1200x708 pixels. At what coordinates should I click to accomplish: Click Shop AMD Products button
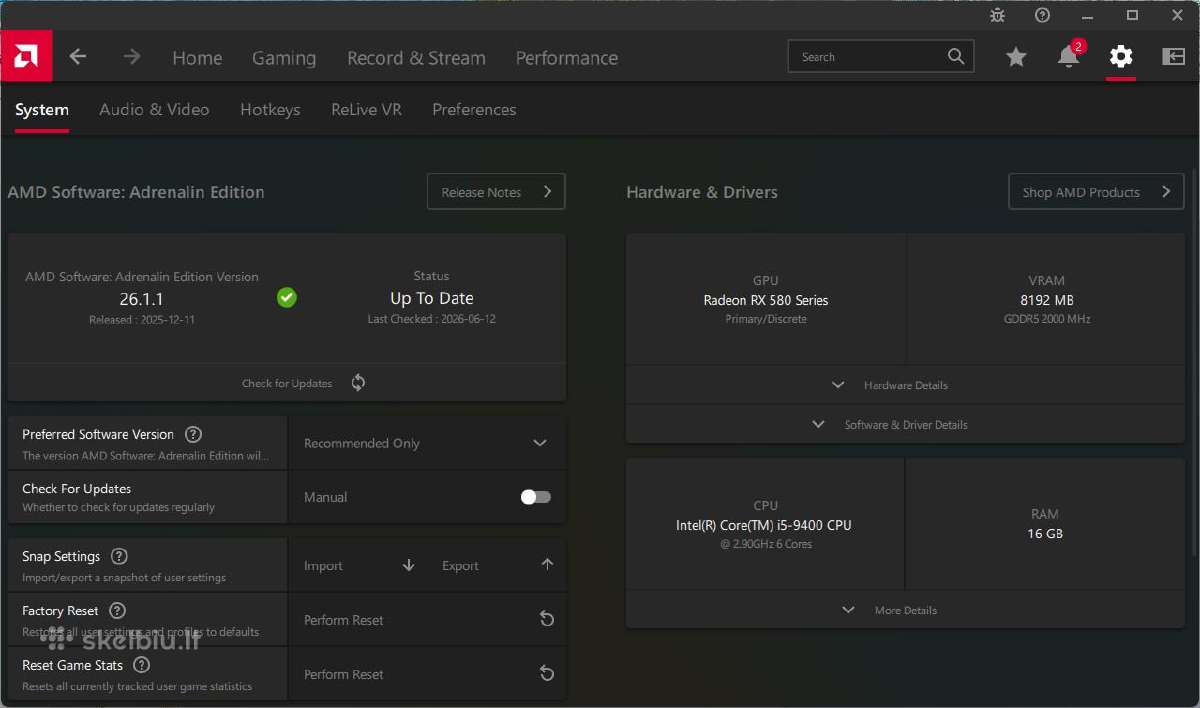coord(1096,192)
